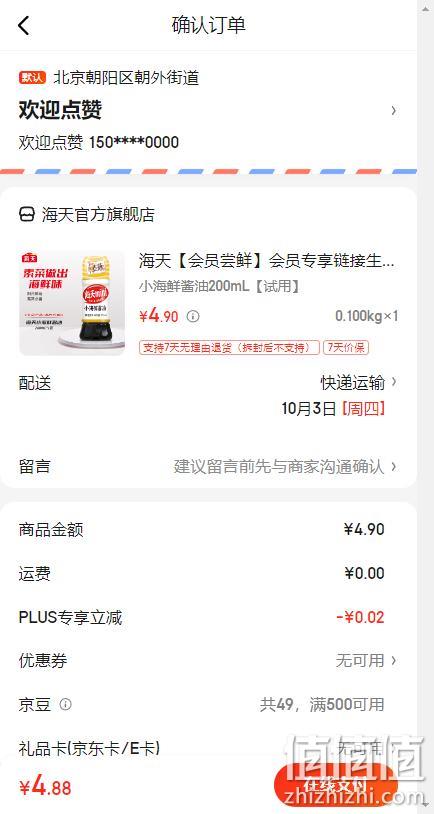
Task: Click the price info icon beside ¥4.90
Action: pos(193,316)
